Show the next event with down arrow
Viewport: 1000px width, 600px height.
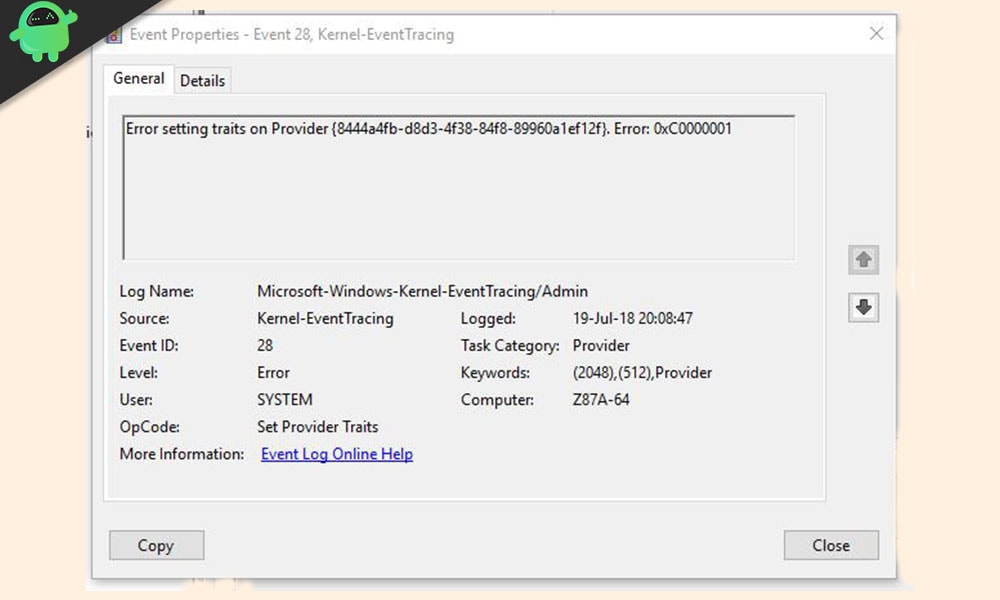point(864,307)
